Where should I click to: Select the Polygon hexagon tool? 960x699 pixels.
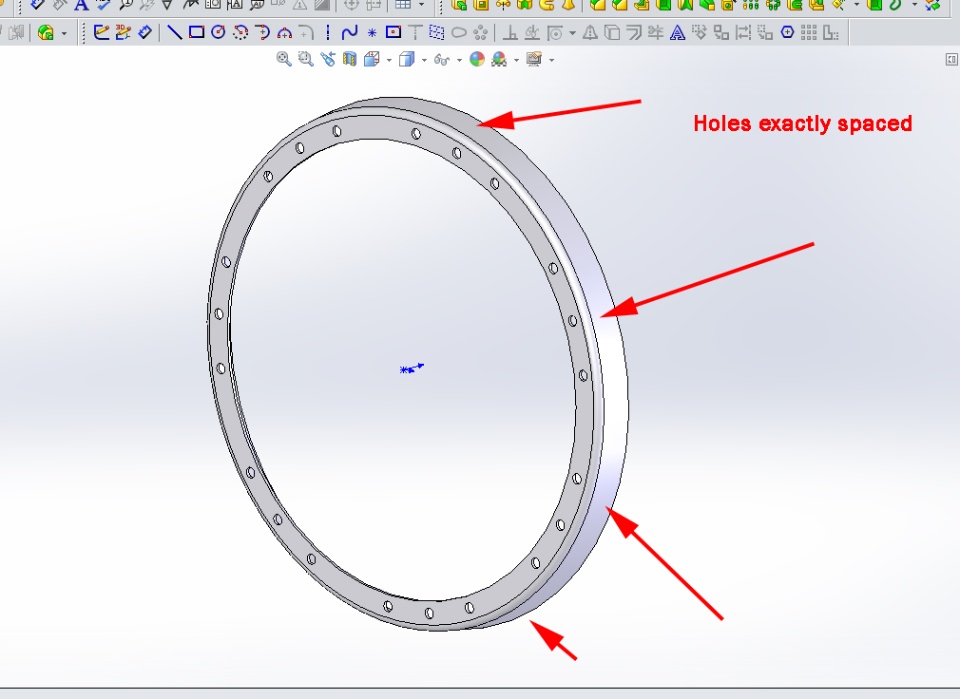787,32
